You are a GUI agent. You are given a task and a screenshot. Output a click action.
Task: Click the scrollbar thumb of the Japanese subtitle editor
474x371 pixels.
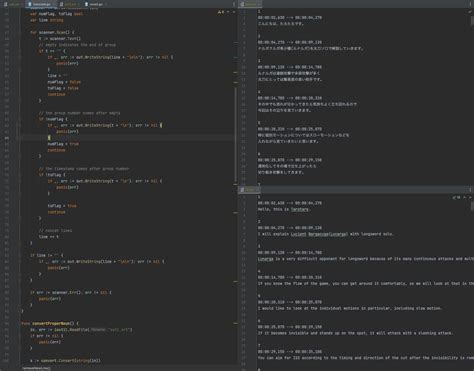pos(472,21)
